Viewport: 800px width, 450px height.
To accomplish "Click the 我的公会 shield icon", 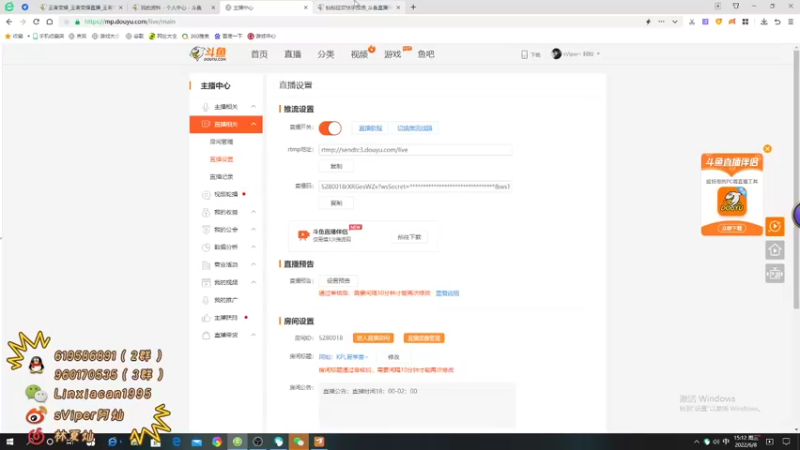I will tap(206, 230).
